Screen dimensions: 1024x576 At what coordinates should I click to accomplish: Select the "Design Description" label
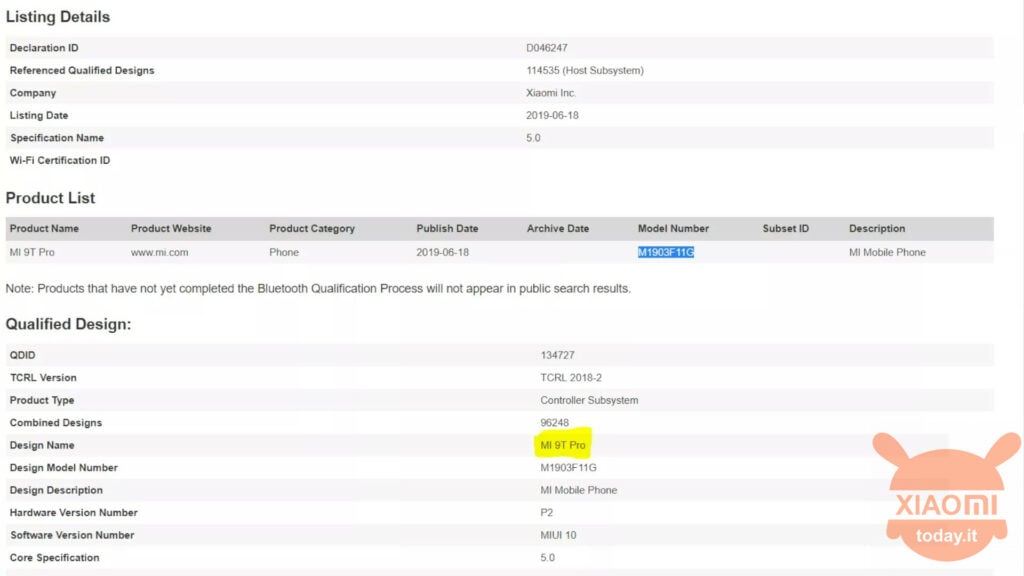tap(56, 490)
